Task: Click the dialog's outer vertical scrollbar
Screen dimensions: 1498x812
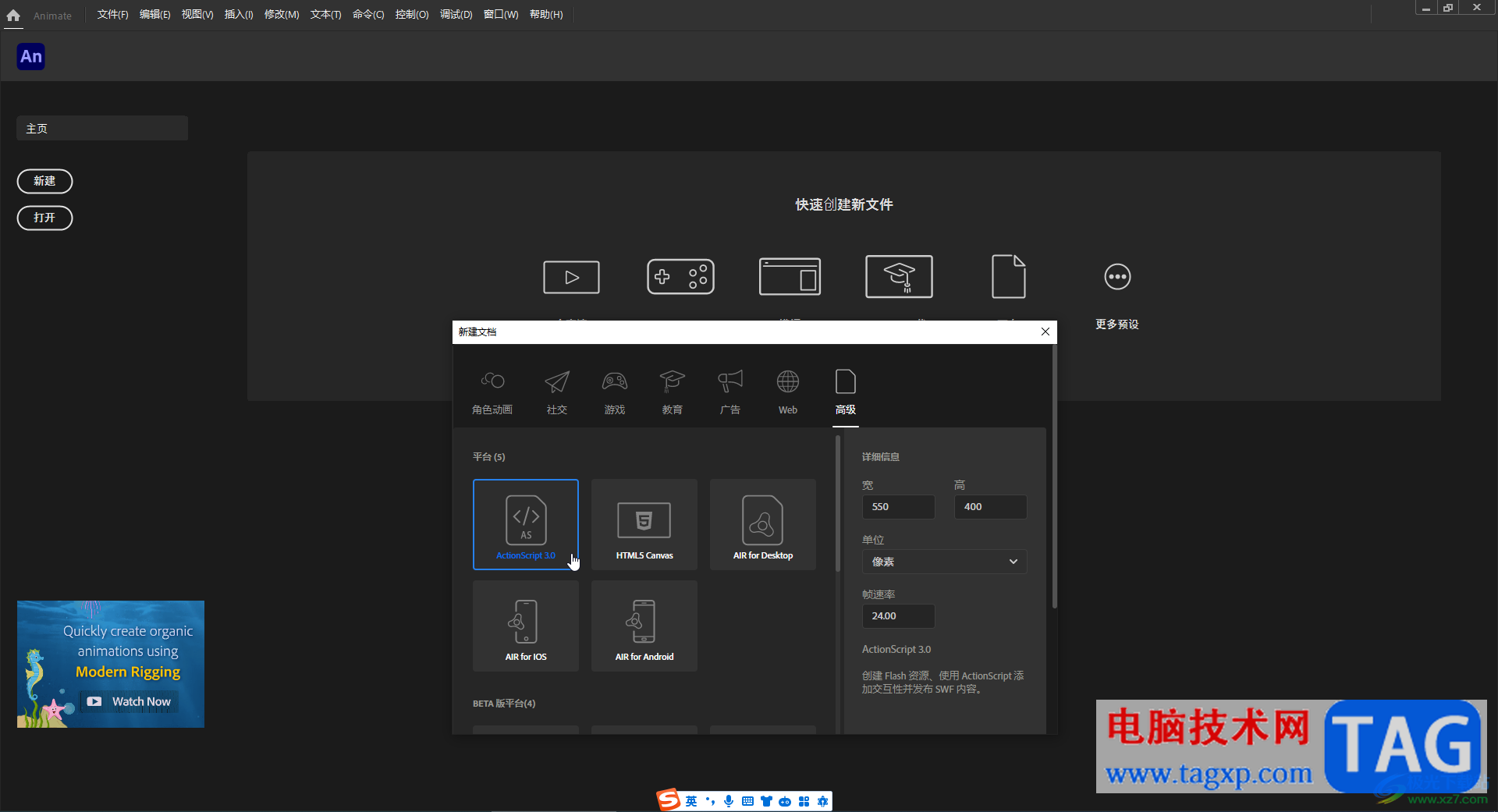Action: [1055, 476]
